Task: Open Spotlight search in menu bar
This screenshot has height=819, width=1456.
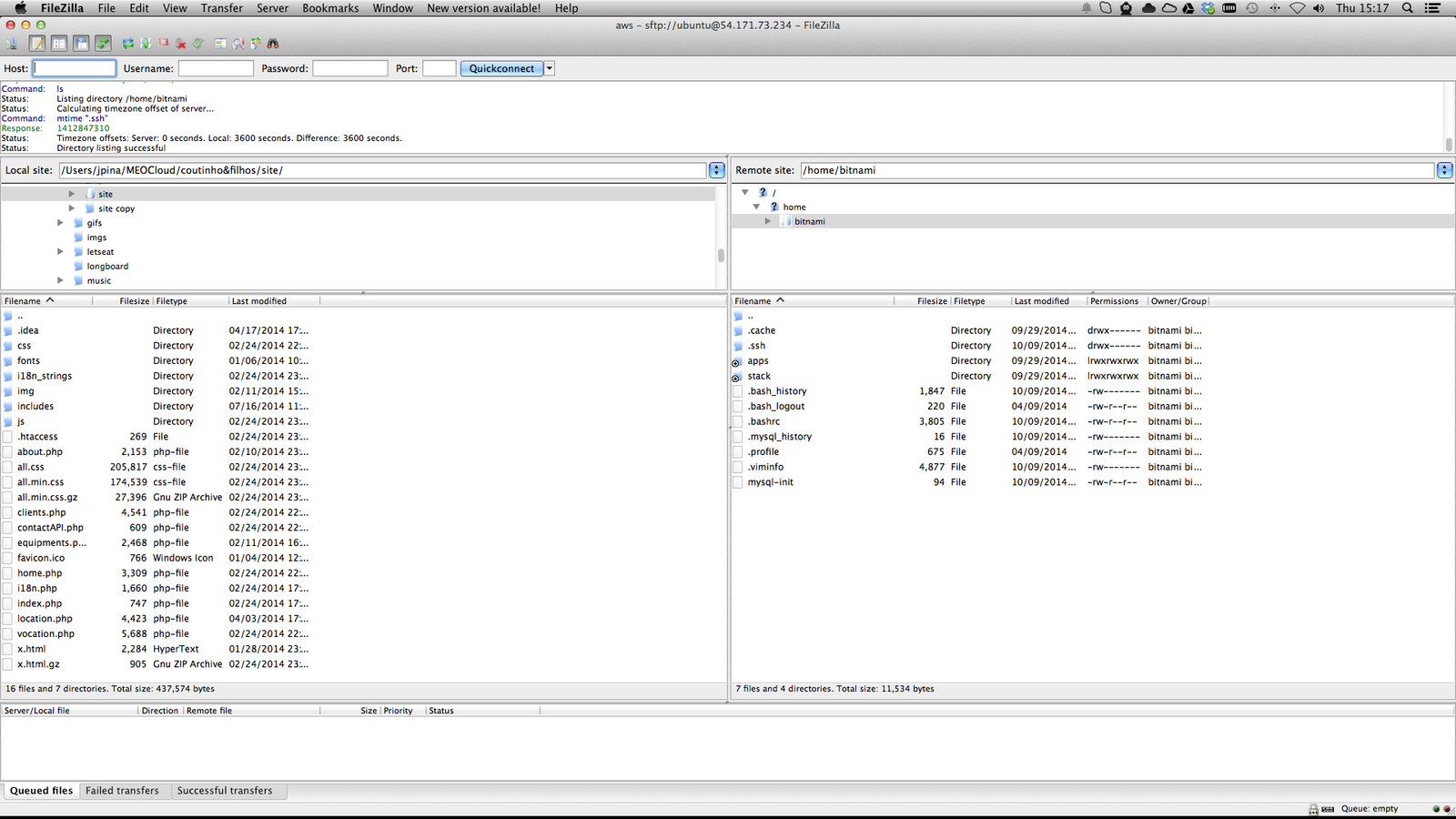Action: pyautogui.click(x=1407, y=8)
